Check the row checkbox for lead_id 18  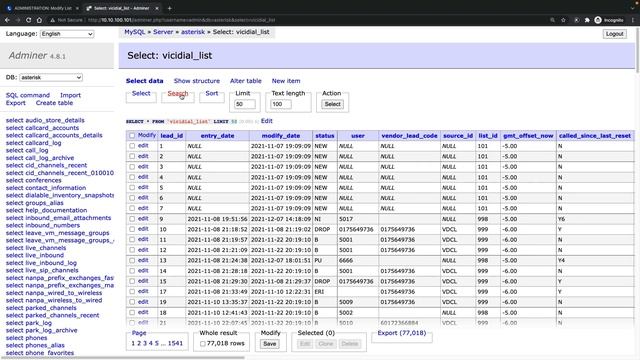pyautogui.click(x=132, y=313)
